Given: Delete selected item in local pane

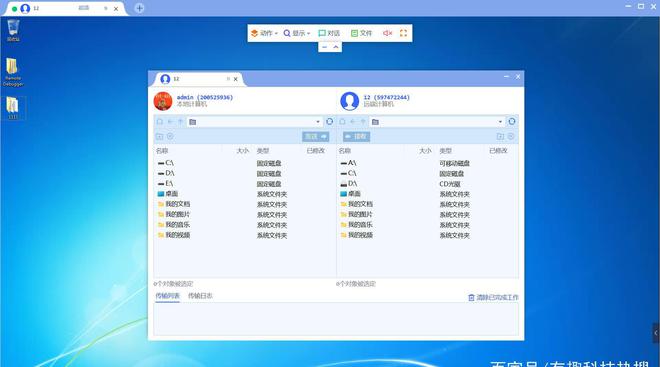Looking at the screenshot, I should [170, 136].
